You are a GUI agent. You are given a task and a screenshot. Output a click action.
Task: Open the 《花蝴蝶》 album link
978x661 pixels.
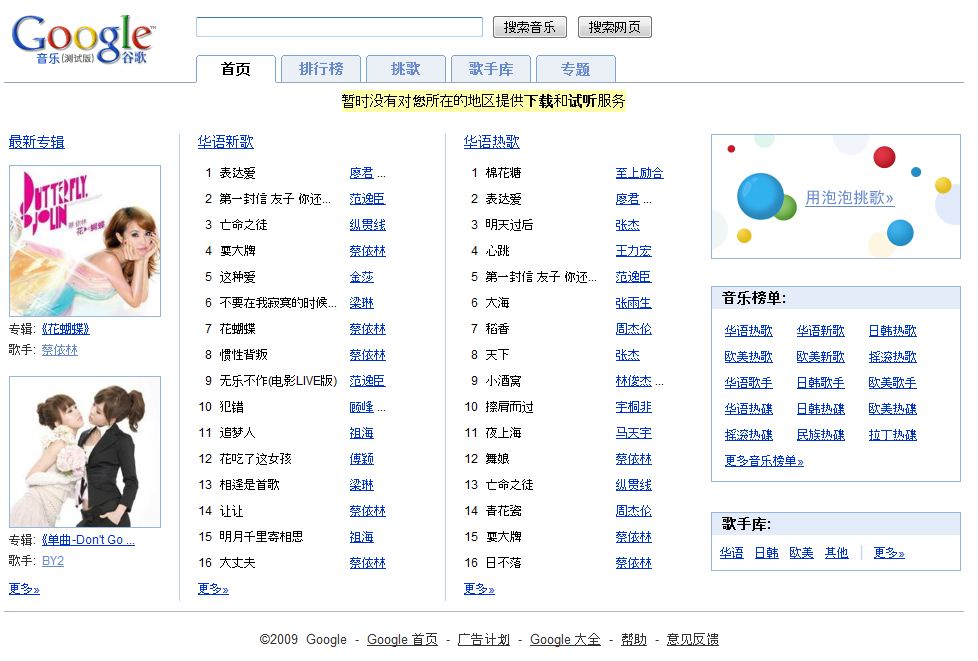pyautogui.click(x=65, y=329)
